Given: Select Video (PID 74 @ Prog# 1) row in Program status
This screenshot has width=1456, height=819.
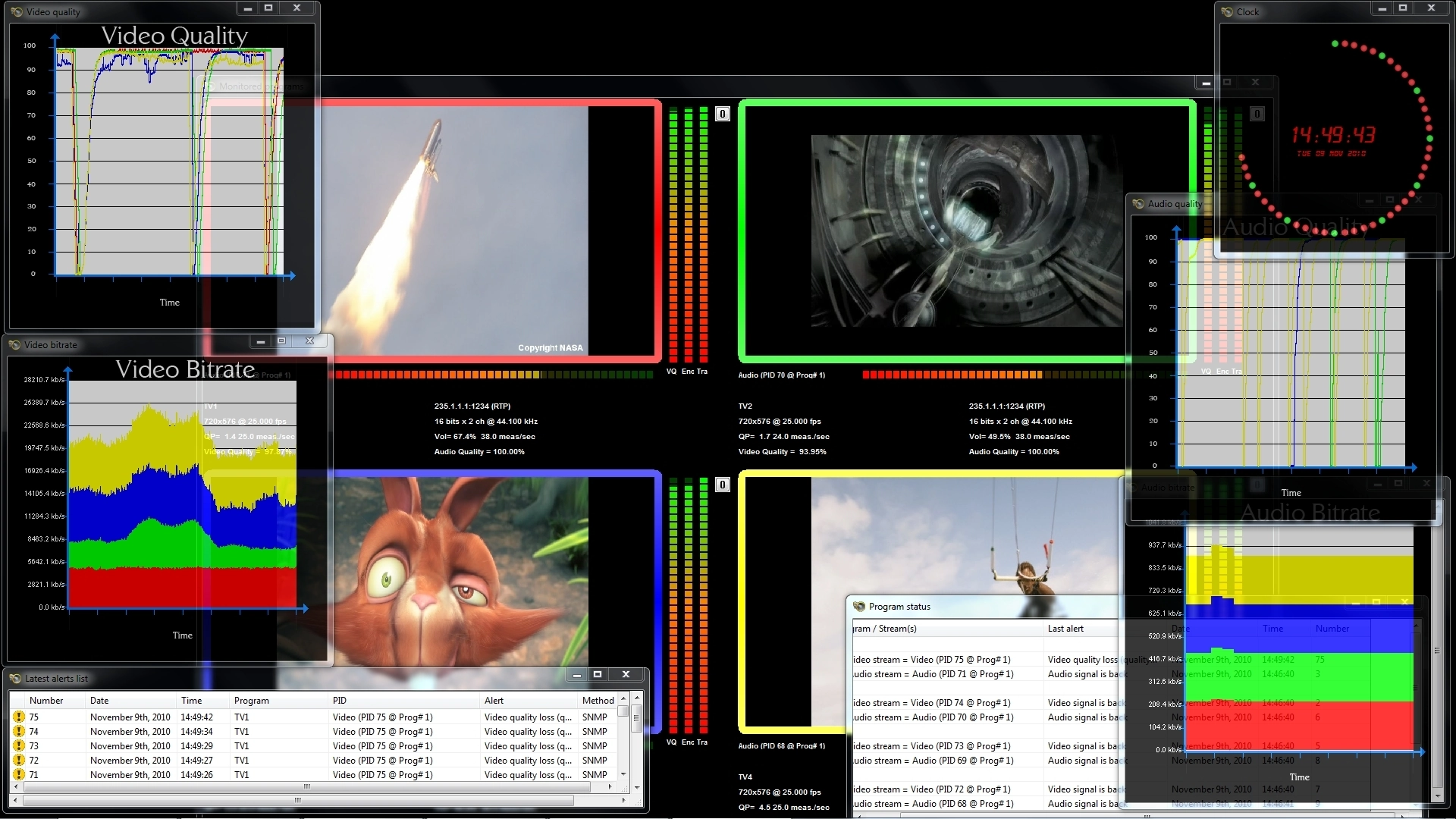Looking at the screenshot, I should click(986, 703).
